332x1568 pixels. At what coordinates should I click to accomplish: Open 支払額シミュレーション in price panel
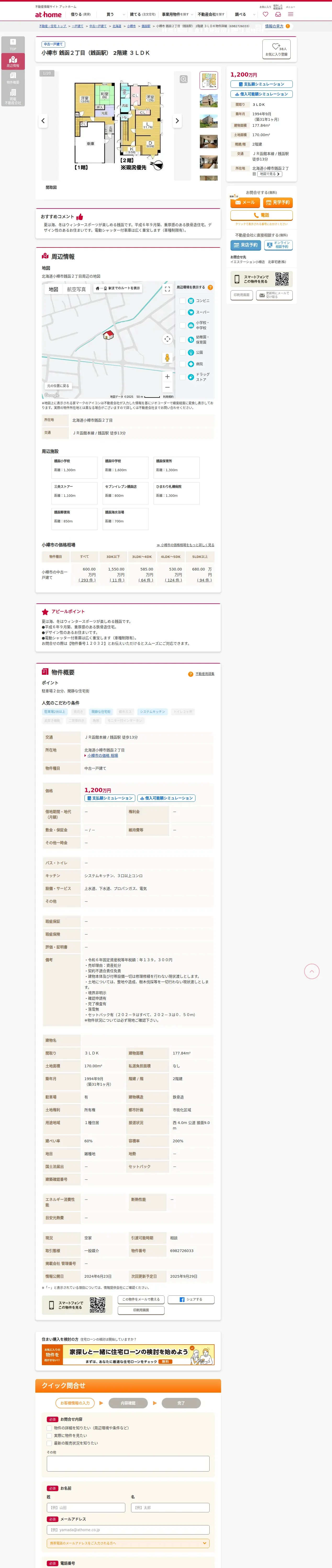(x=261, y=84)
